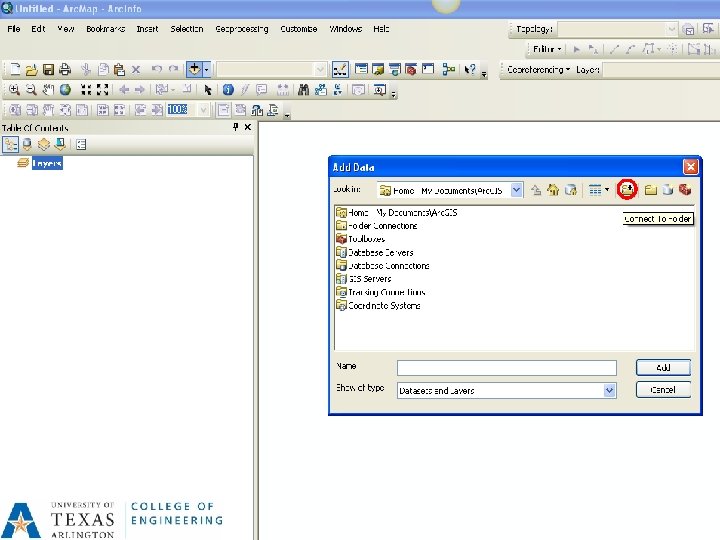Viewport: 720px width, 540px height.
Task: Toggle List By Visibility in Table of Contents
Action: 44,145
